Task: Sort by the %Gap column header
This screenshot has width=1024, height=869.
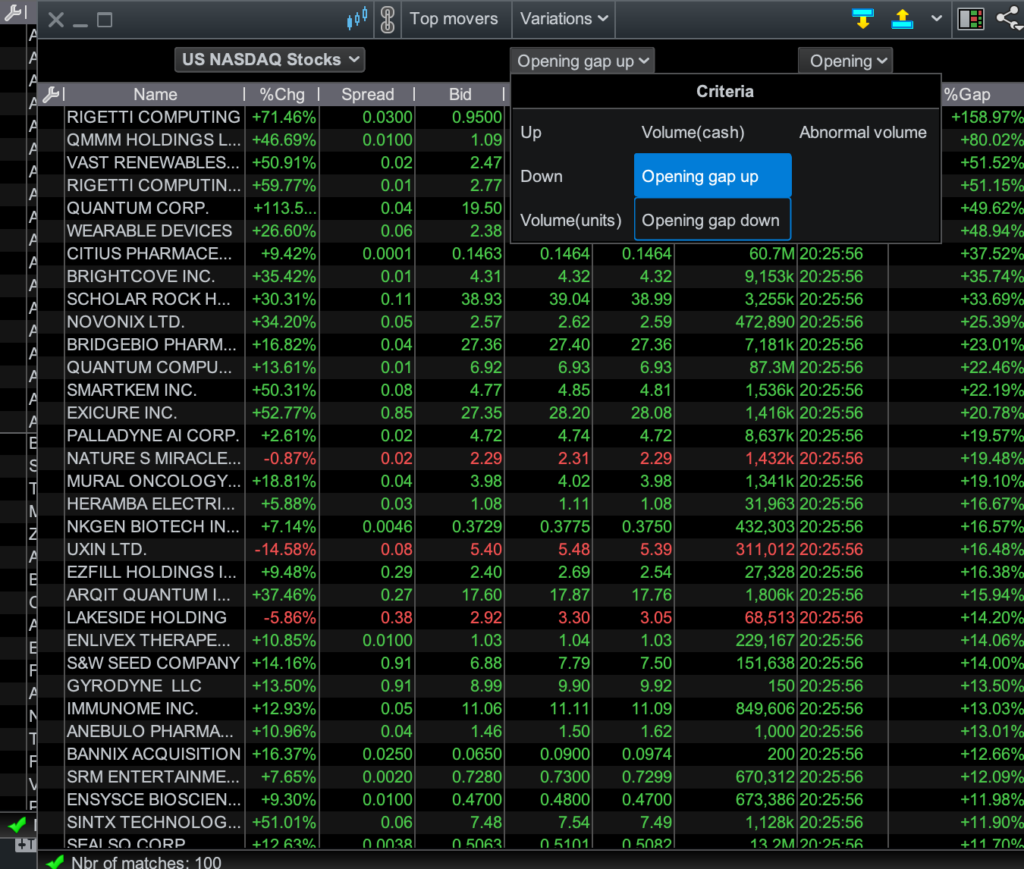Action: [967, 95]
